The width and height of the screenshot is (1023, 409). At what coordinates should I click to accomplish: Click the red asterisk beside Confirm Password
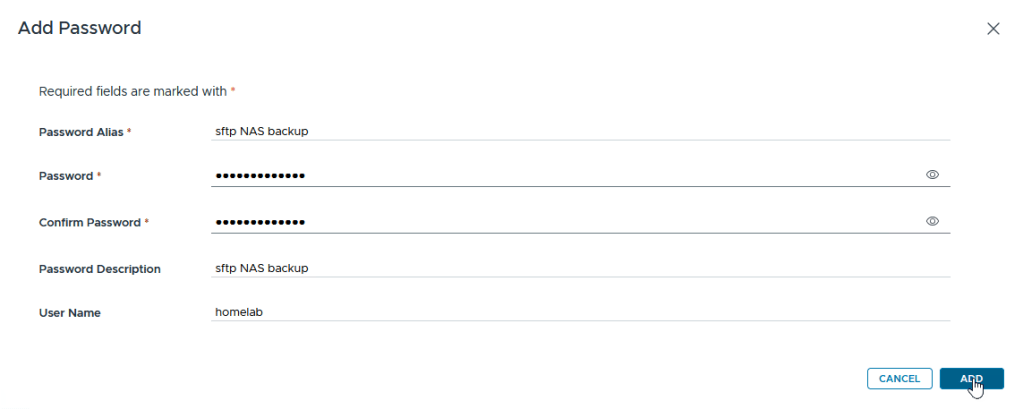[147, 222]
